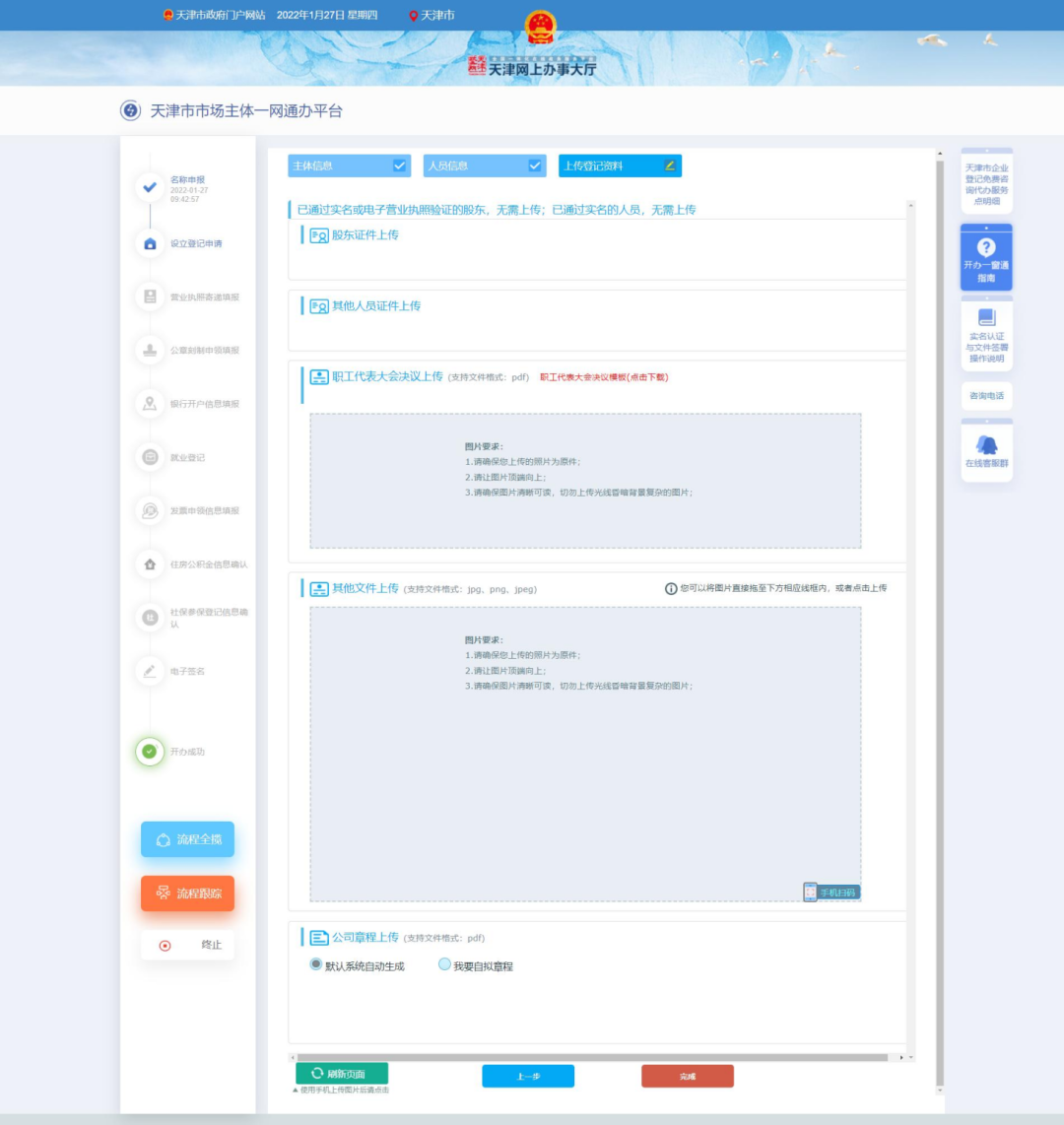Switch to the 人员信息 tab
Image resolution: width=1064 pixels, height=1125 pixels.
point(485,165)
